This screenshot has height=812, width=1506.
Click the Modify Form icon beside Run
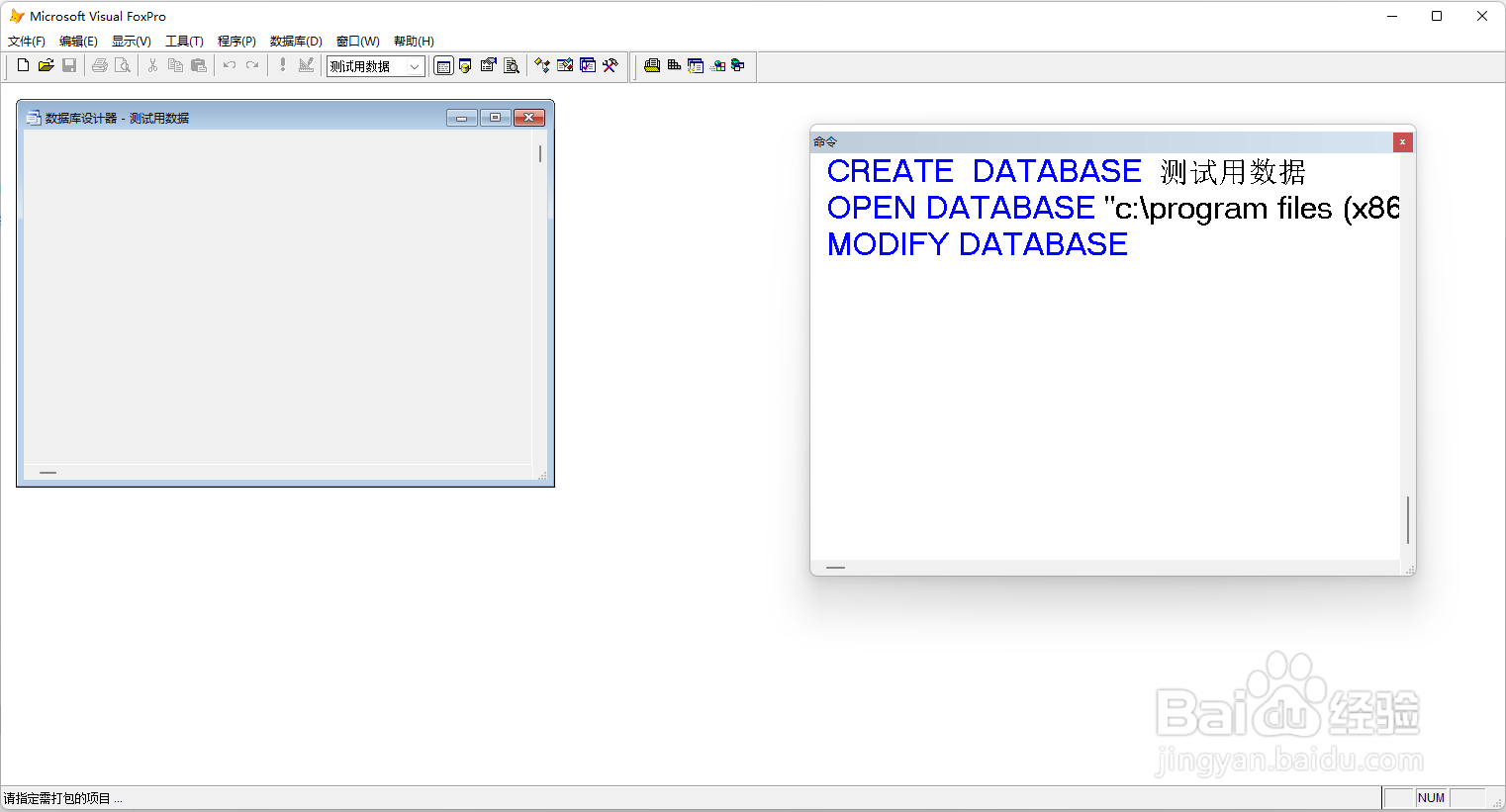pos(306,65)
